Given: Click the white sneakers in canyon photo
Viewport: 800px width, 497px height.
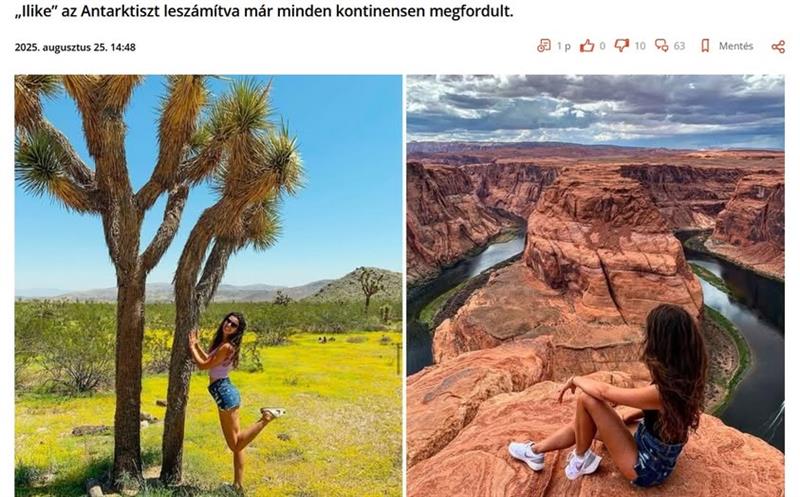Looking at the screenshot, I should coord(555,459).
